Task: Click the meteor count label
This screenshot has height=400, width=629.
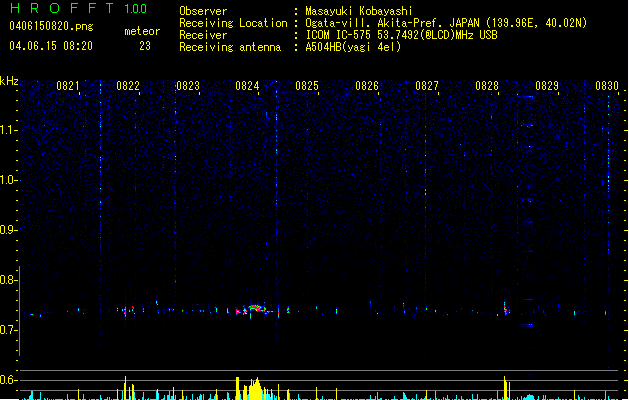Action: click(142, 31)
